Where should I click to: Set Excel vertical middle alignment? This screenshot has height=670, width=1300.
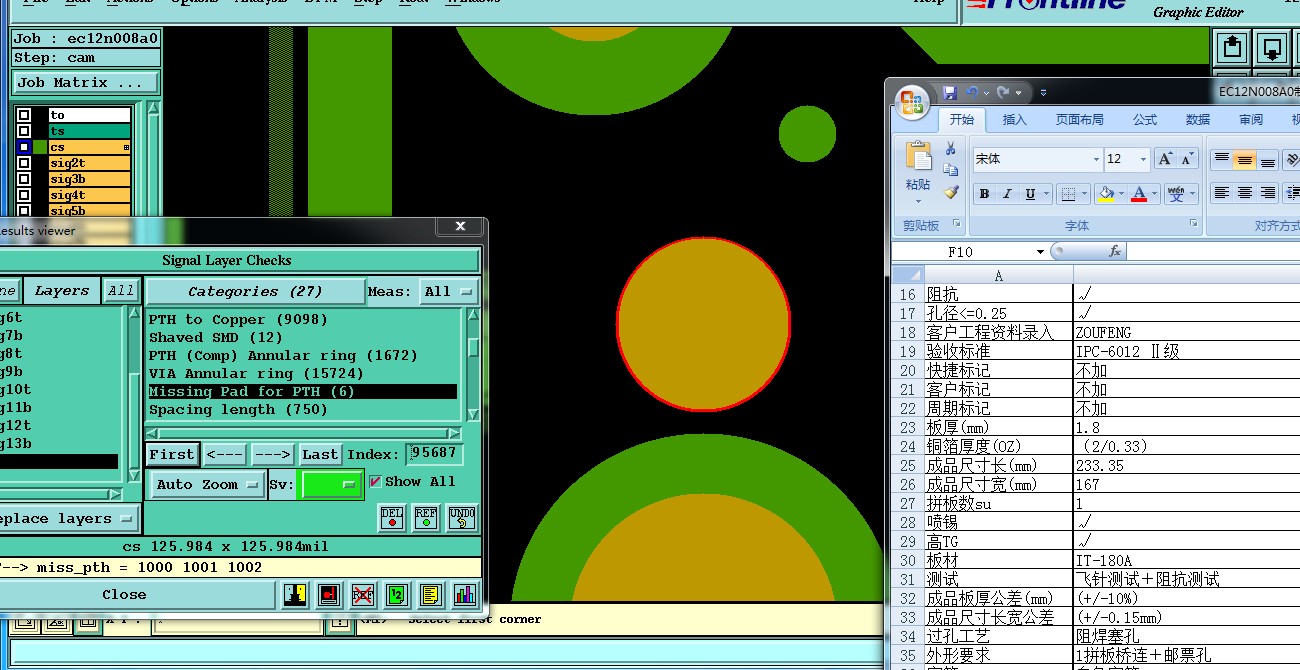1244,159
